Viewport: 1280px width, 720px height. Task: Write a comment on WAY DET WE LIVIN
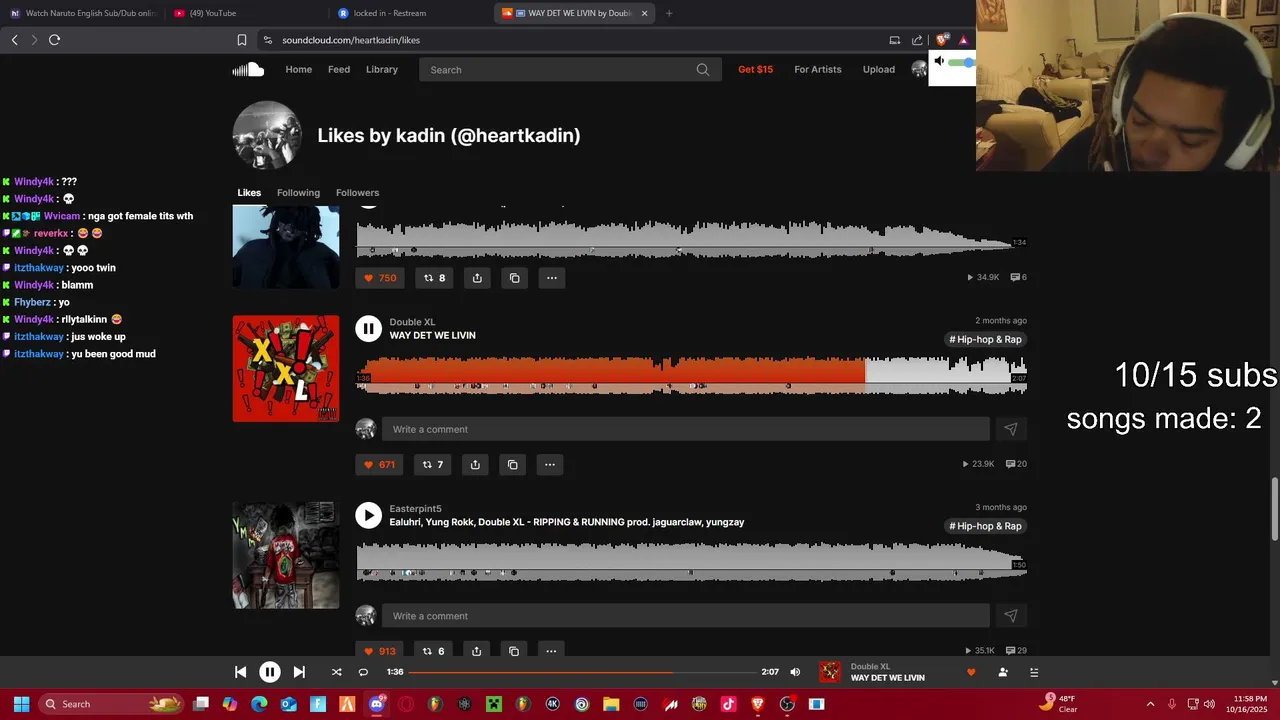coord(685,429)
